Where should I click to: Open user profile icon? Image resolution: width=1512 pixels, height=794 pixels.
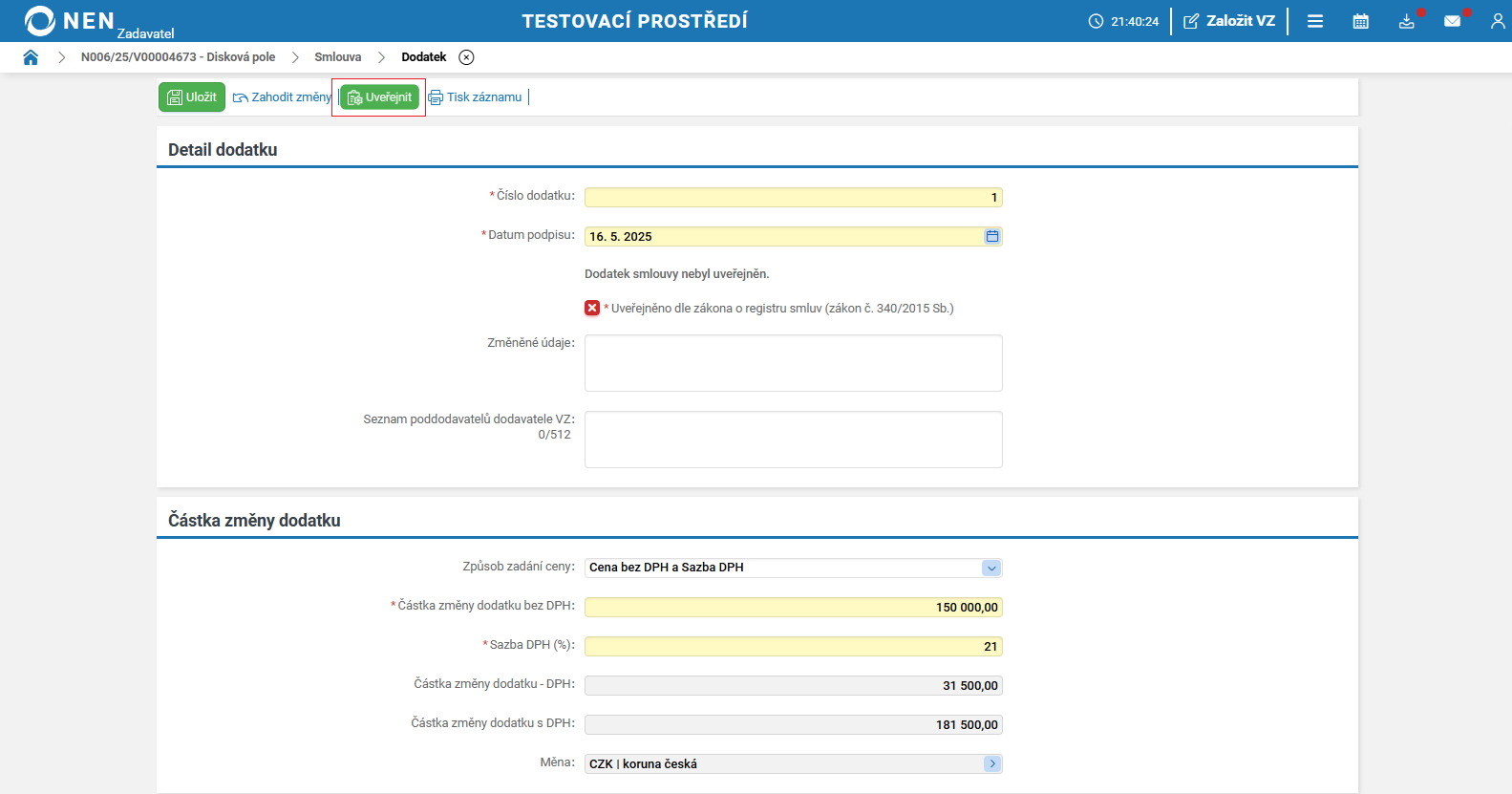click(x=1497, y=21)
